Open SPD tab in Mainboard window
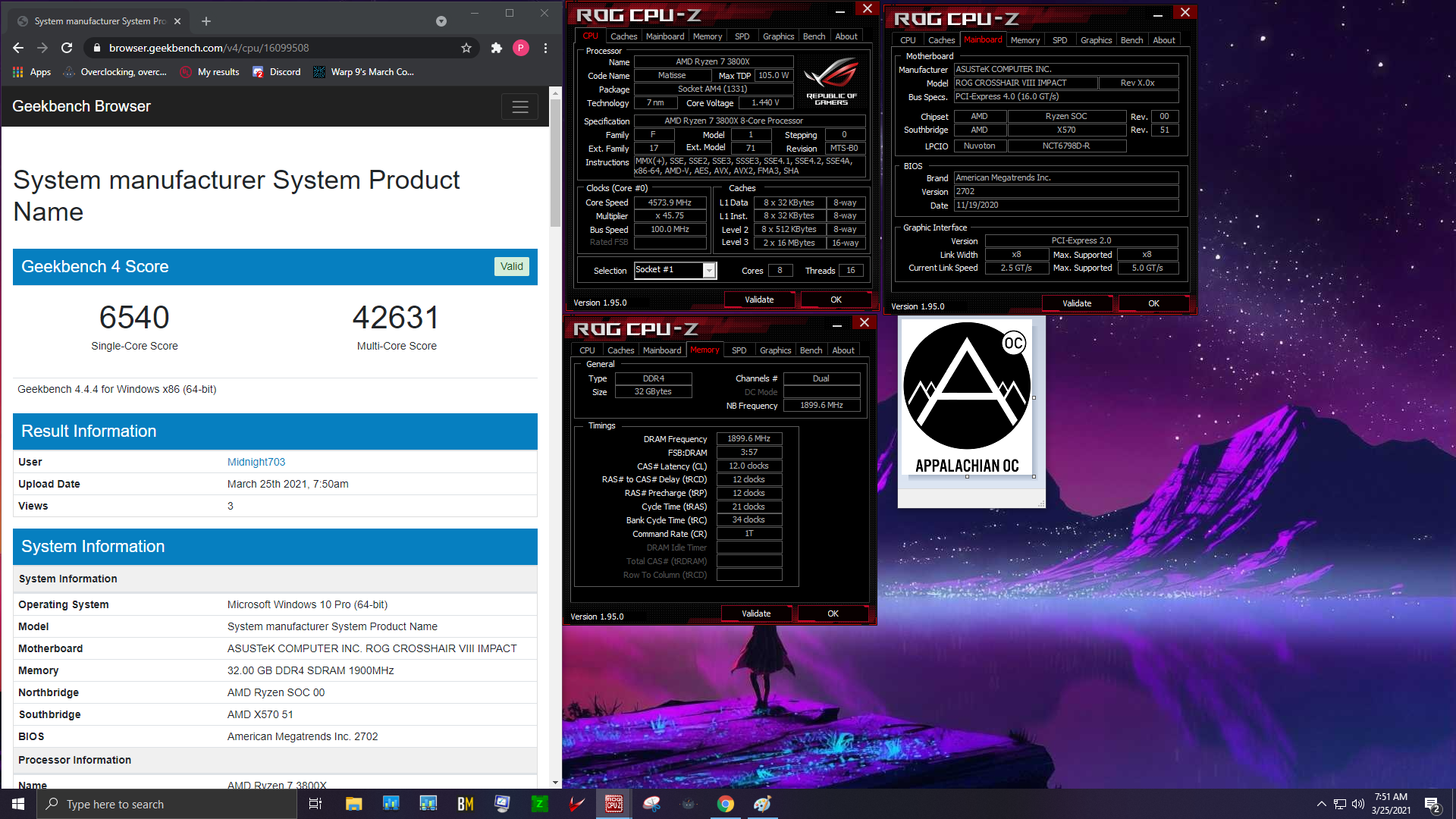 point(1060,40)
